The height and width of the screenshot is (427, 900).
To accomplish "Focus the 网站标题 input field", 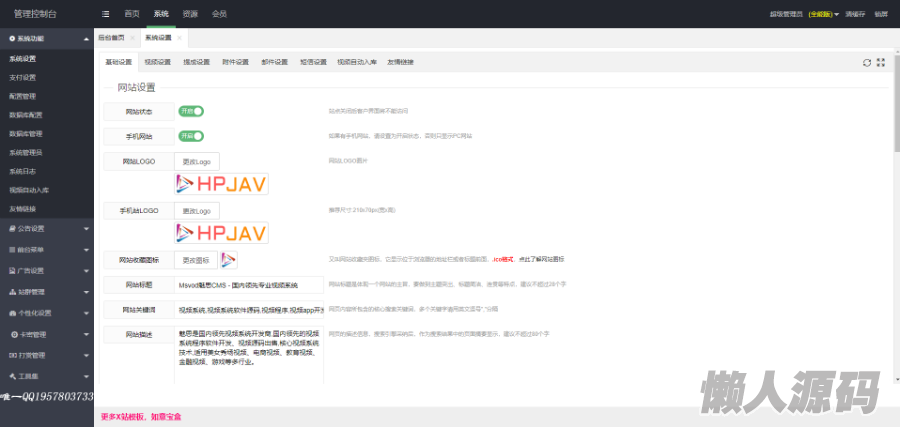I will [249, 285].
